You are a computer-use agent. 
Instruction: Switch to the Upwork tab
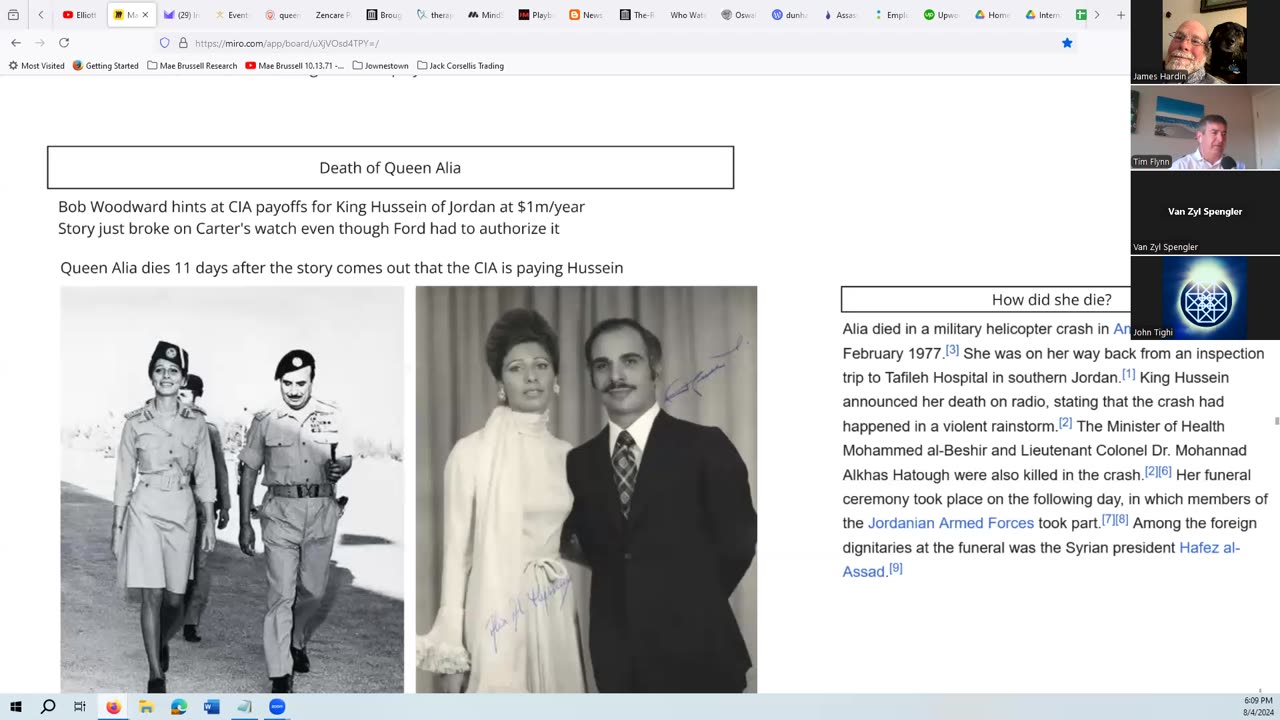point(941,15)
